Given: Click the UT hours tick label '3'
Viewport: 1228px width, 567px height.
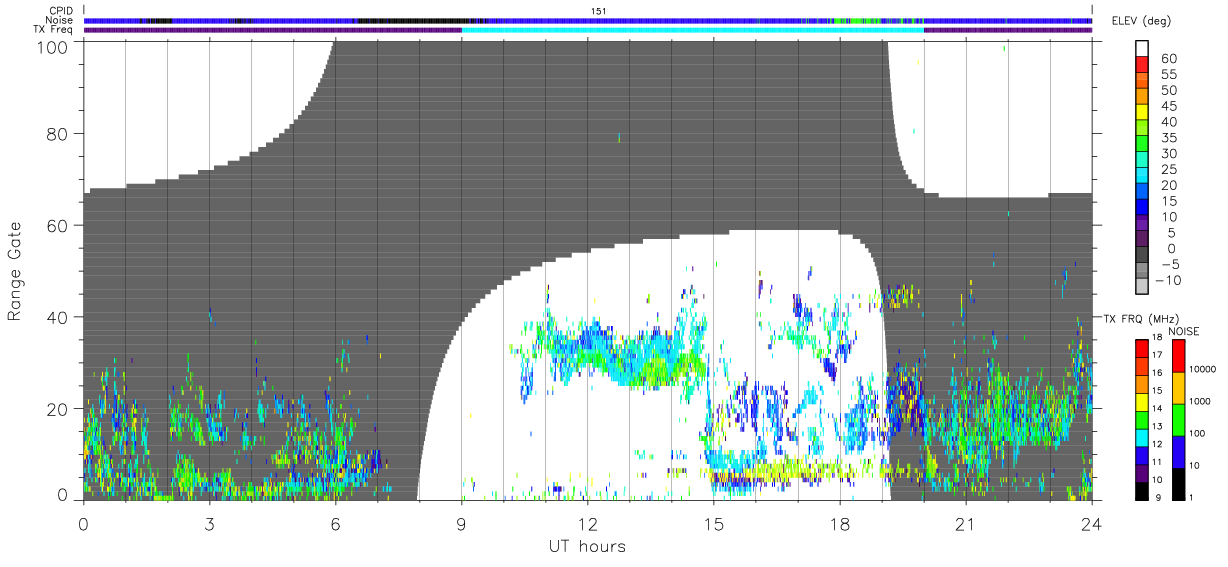Looking at the screenshot, I should coord(209,524).
